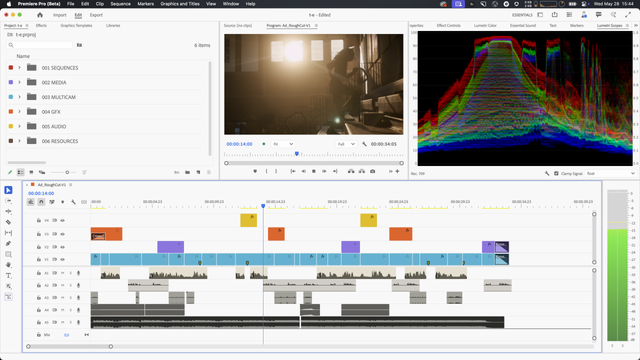Select the Track Select Forward tool

coord(8,201)
